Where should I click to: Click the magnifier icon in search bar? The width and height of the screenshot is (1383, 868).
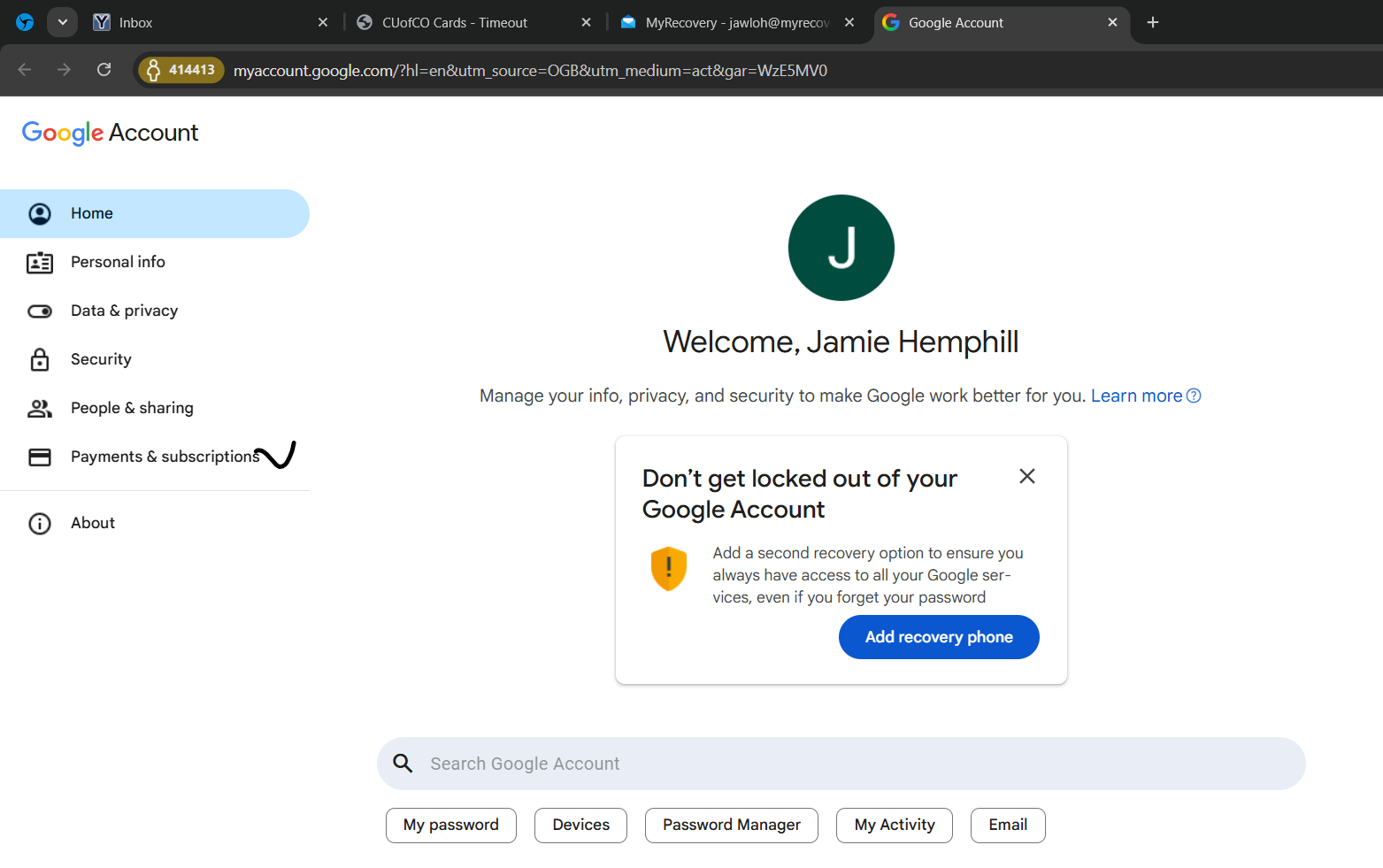pyautogui.click(x=403, y=764)
